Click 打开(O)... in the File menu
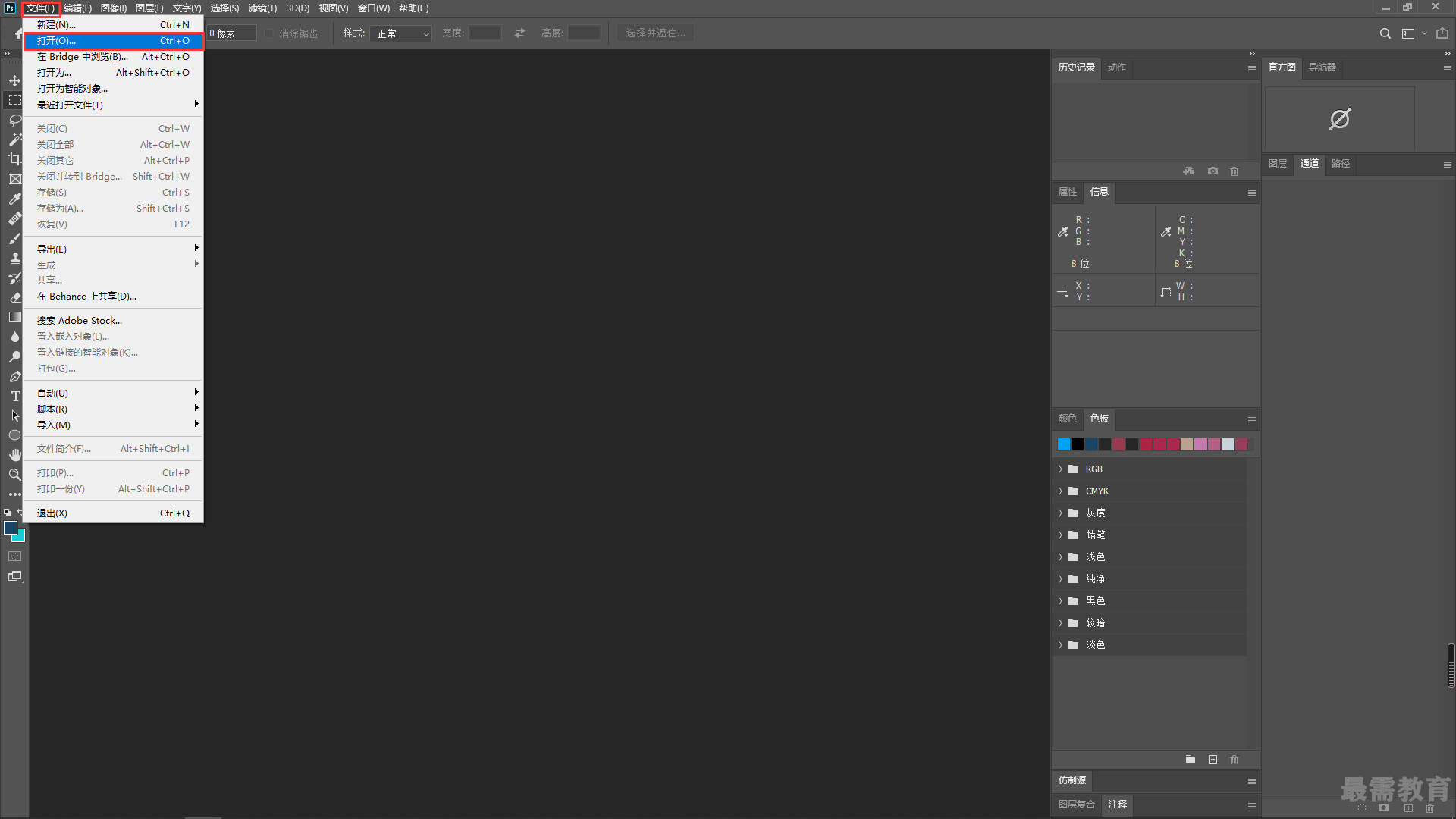The image size is (1456, 819). point(114,41)
